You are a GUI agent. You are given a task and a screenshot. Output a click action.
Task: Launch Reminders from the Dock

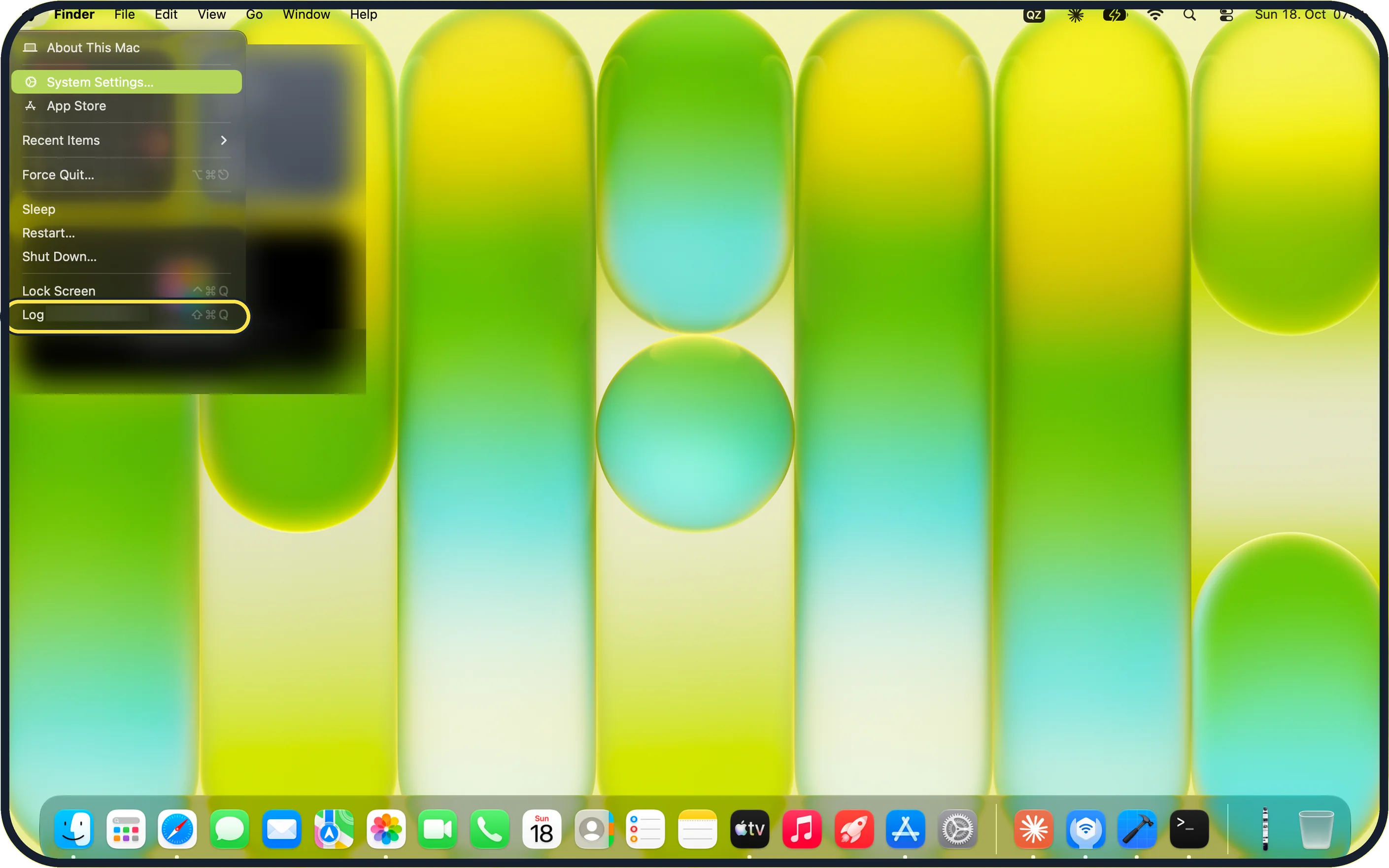pyautogui.click(x=645, y=829)
